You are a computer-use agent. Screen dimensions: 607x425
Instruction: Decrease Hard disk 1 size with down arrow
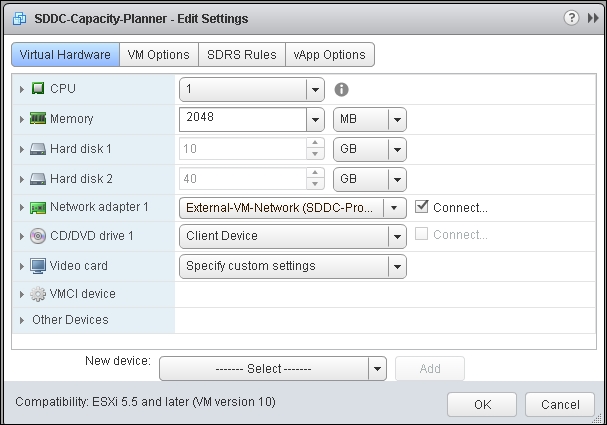315,154
